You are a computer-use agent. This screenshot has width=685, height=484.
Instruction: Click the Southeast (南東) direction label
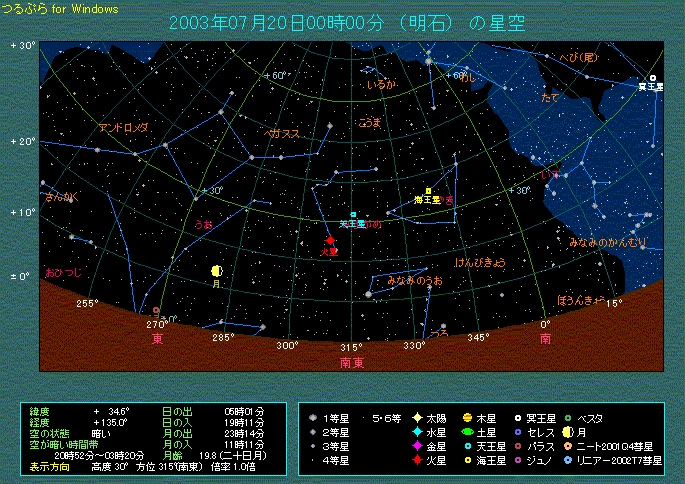351,361
